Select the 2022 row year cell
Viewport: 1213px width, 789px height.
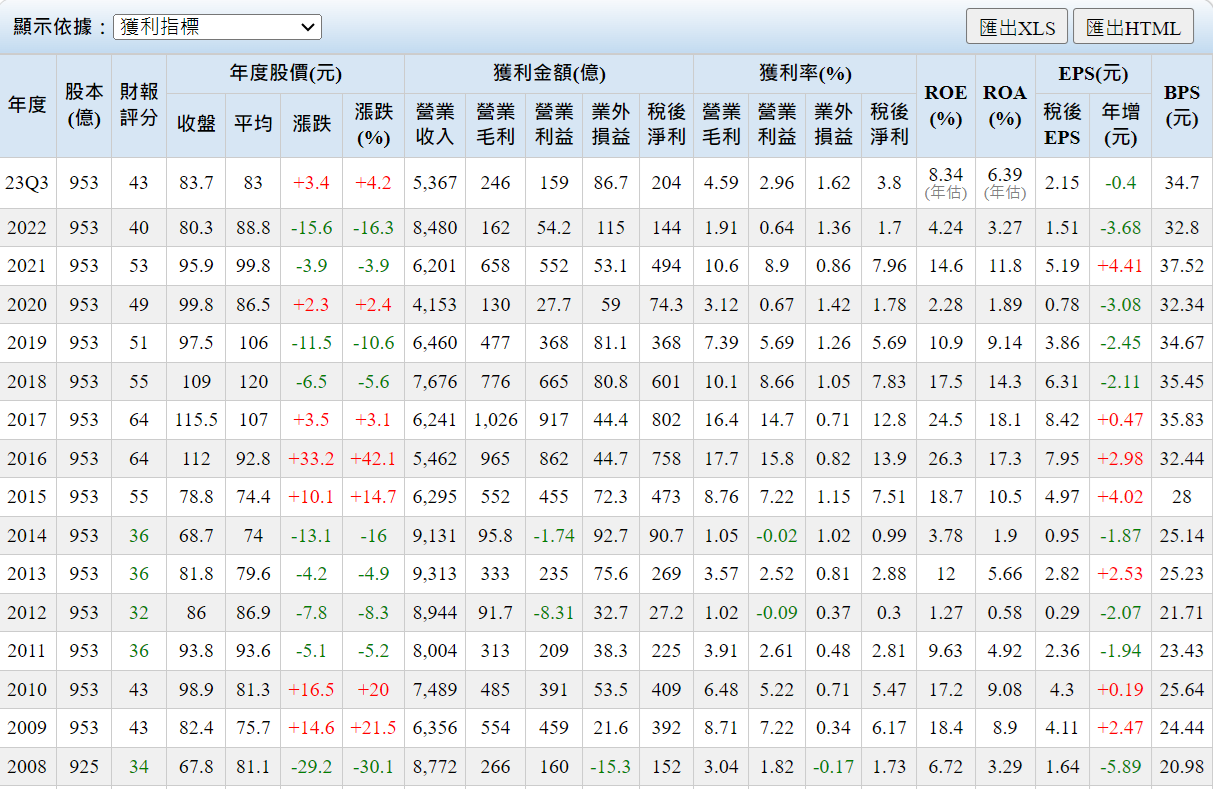click(27, 228)
